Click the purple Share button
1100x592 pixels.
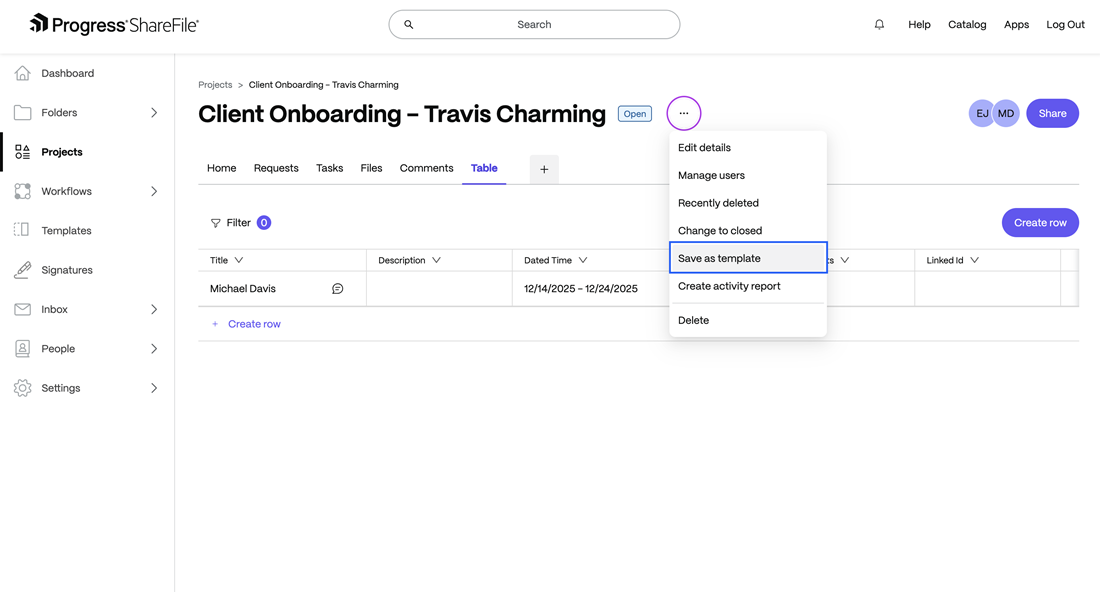tap(1052, 114)
